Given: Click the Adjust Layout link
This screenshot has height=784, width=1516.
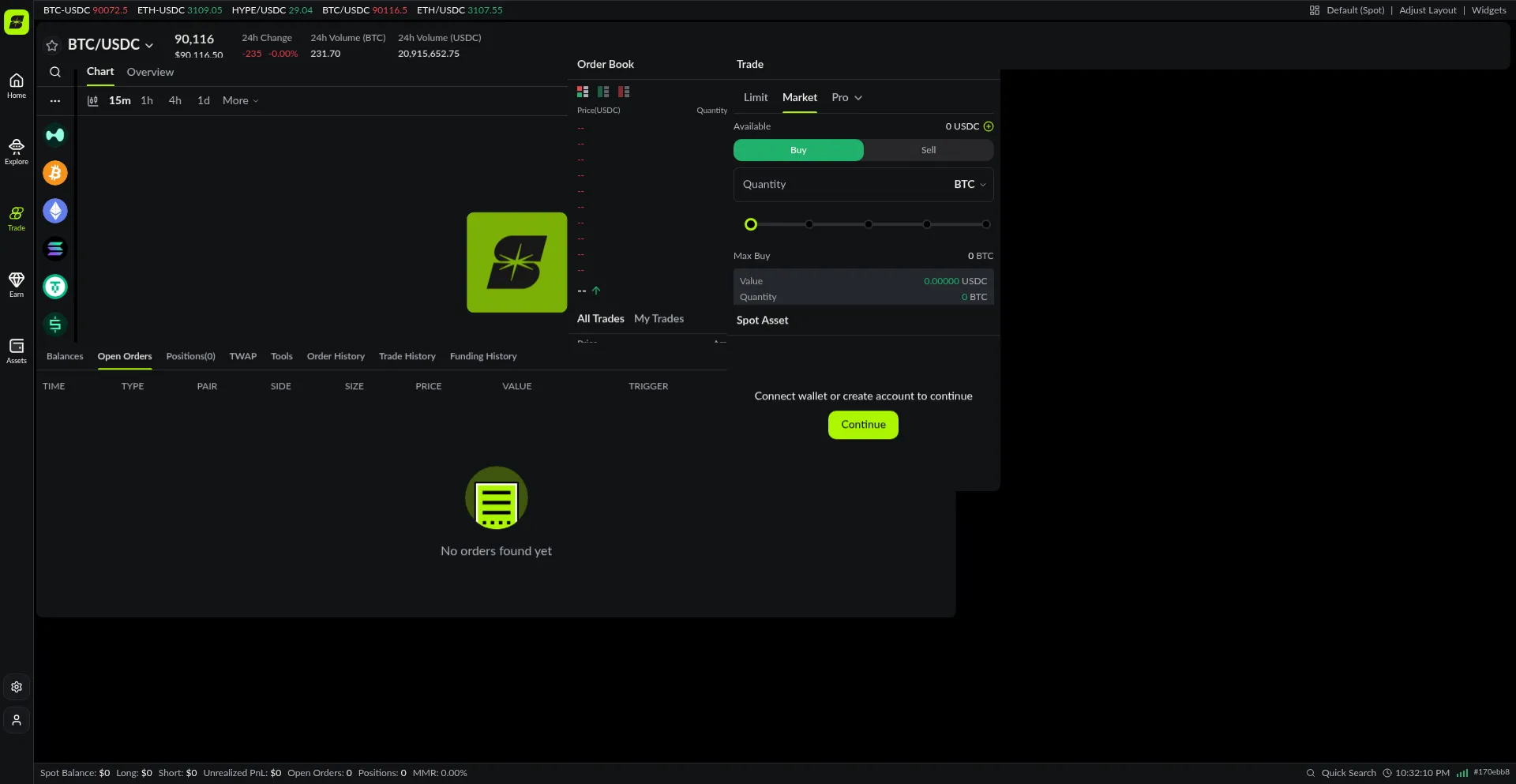Looking at the screenshot, I should point(1428,10).
